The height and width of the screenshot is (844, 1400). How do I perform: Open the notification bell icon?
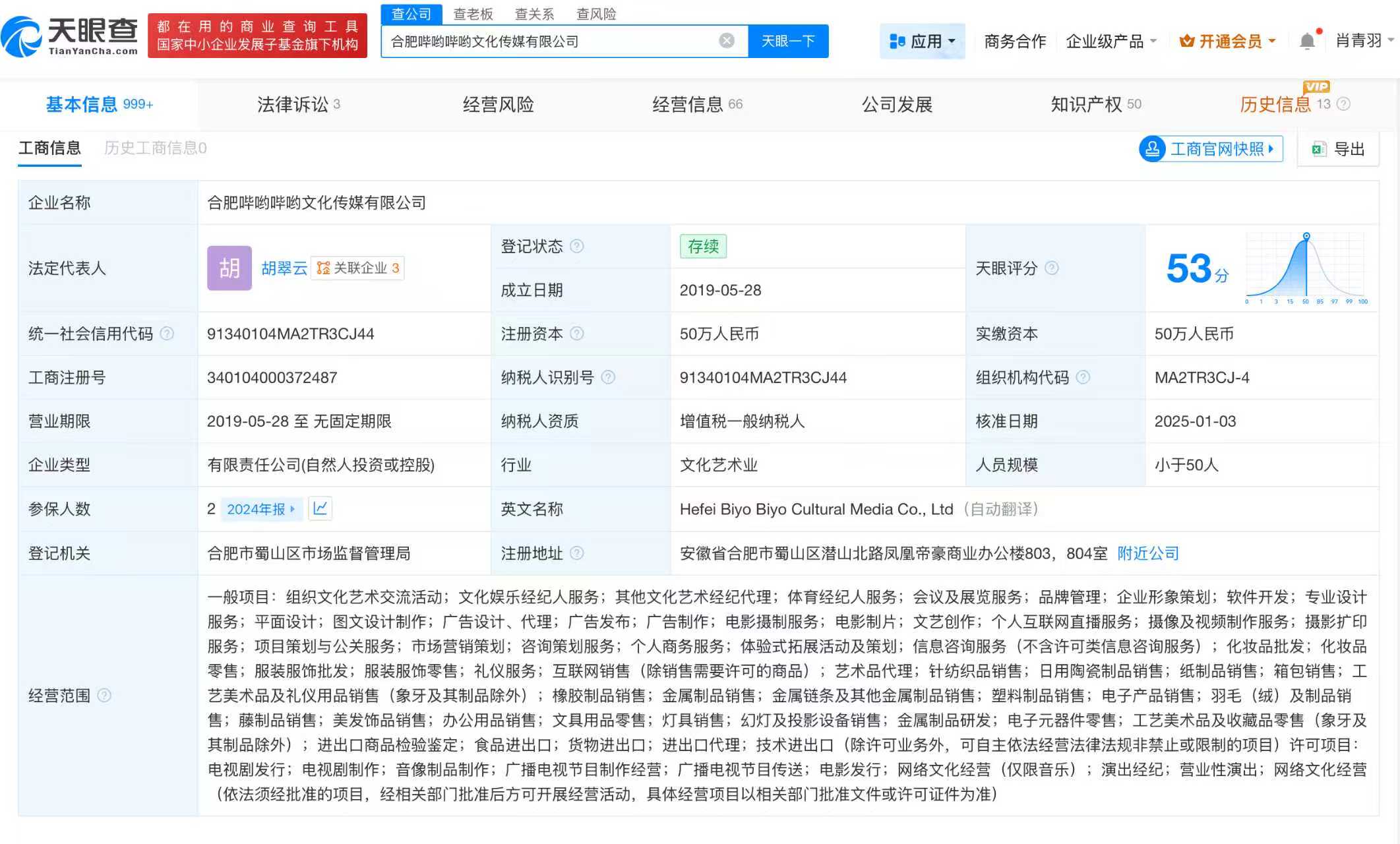point(1306,42)
